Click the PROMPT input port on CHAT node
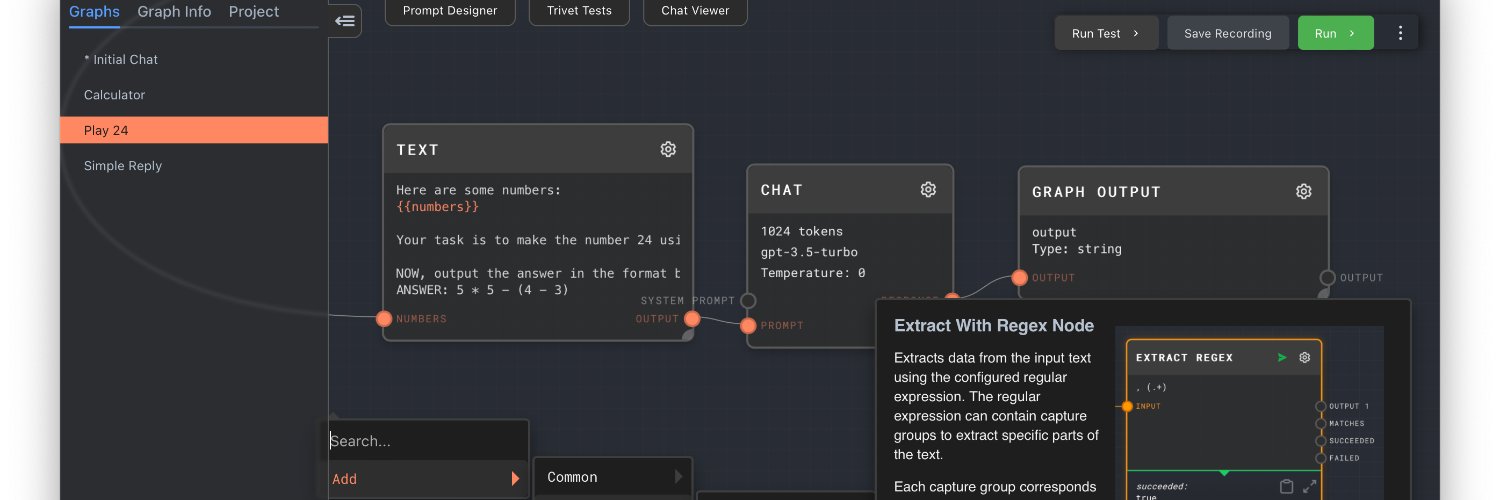 coord(748,325)
